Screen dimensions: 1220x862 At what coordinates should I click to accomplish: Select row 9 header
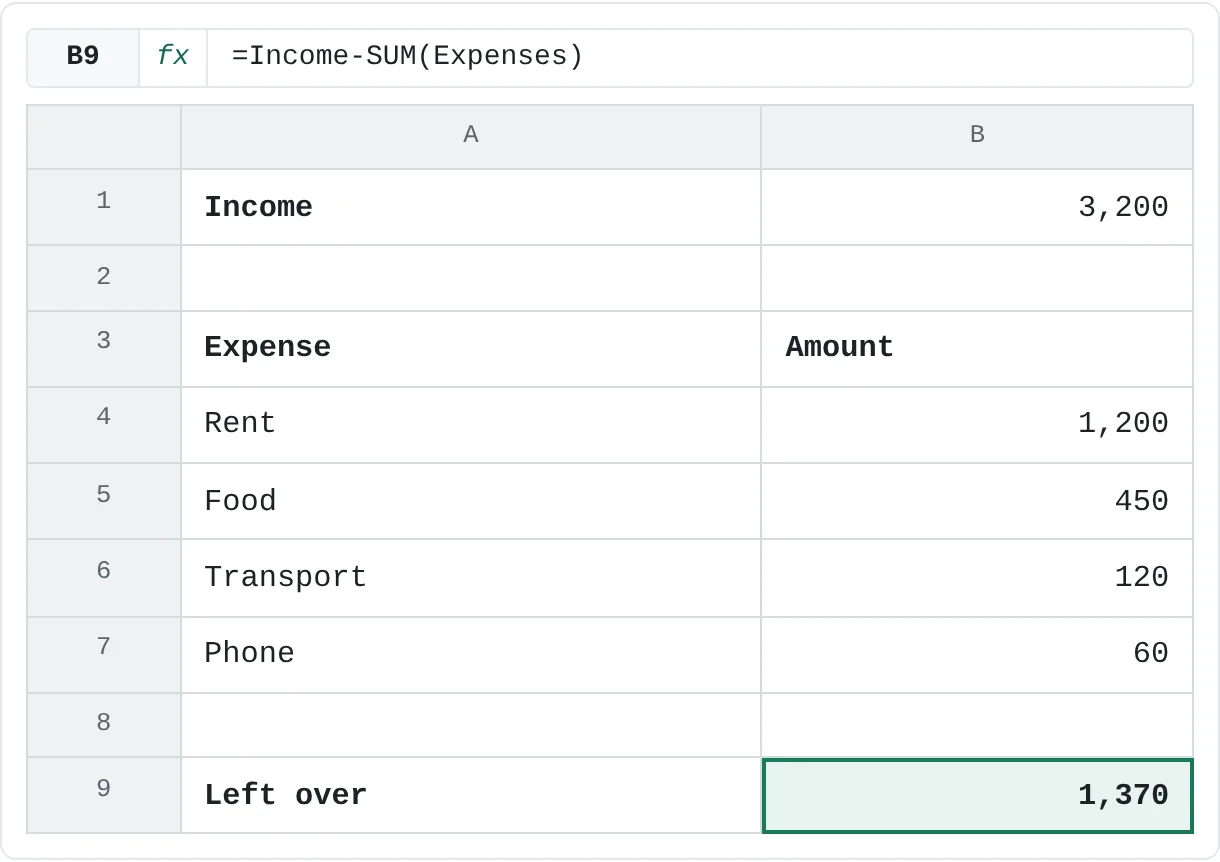pos(104,795)
